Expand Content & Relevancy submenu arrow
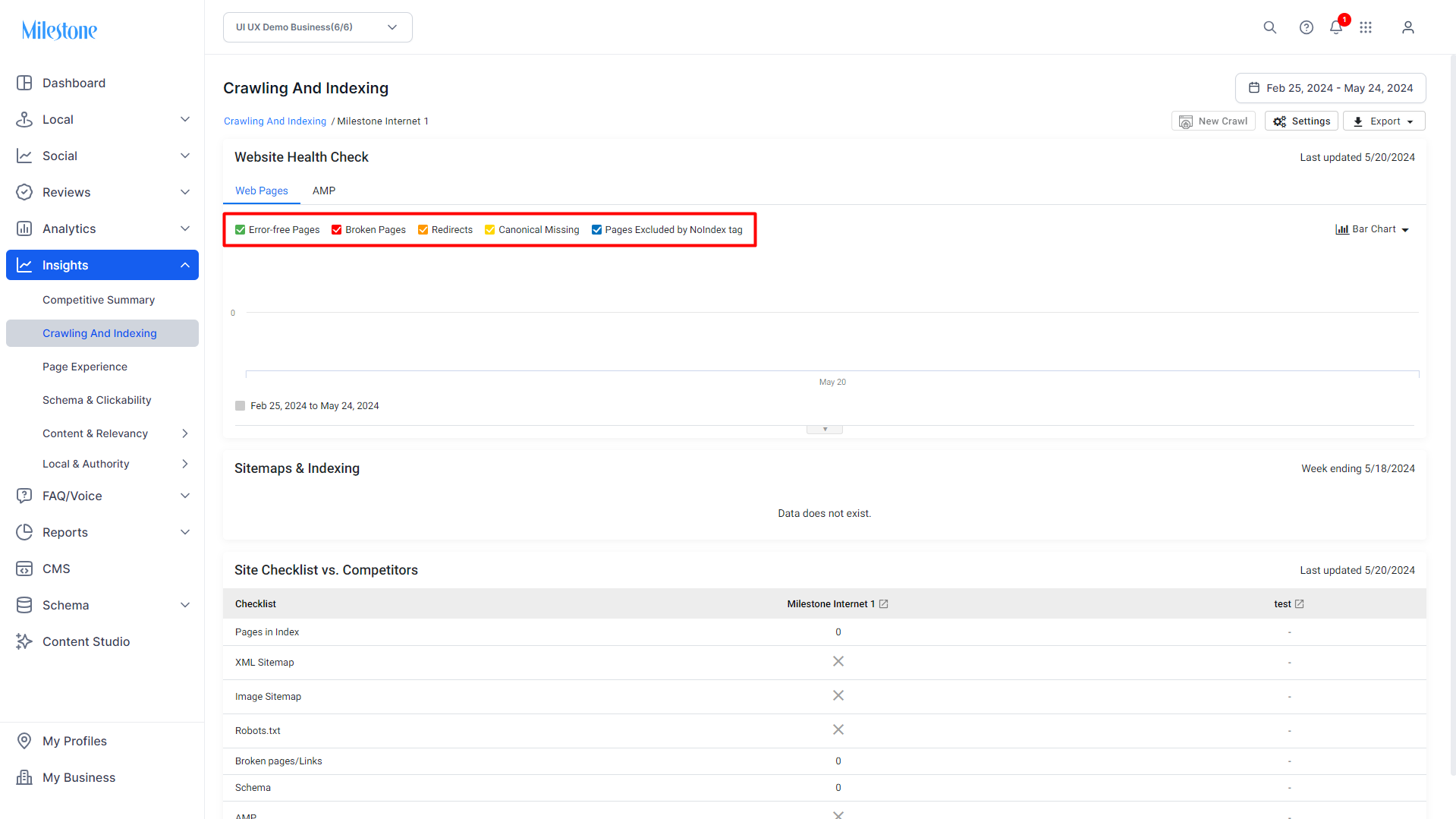Image resolution: width=1456 pixels, height=819 pixels. (185, 433)
